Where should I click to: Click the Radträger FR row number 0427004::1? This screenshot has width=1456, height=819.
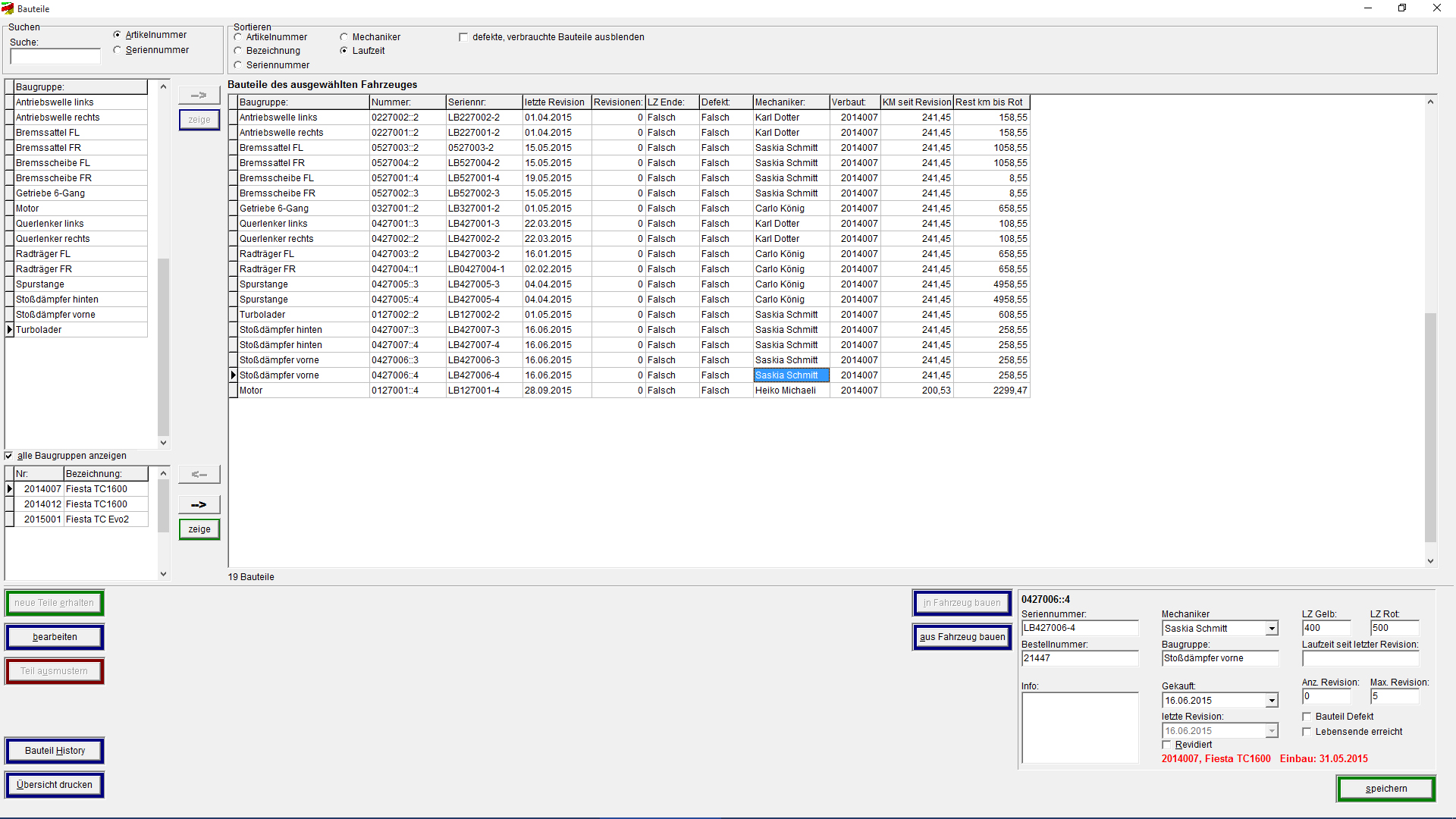pos(407,269)
